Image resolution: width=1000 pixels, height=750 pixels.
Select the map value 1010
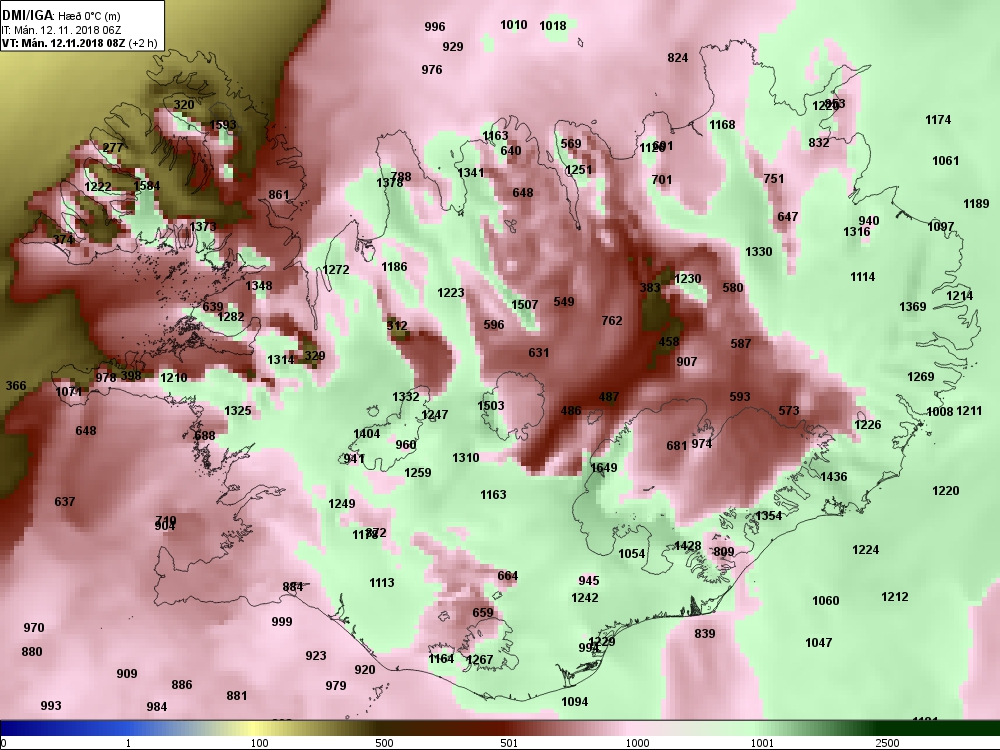(x=513, y=25)
